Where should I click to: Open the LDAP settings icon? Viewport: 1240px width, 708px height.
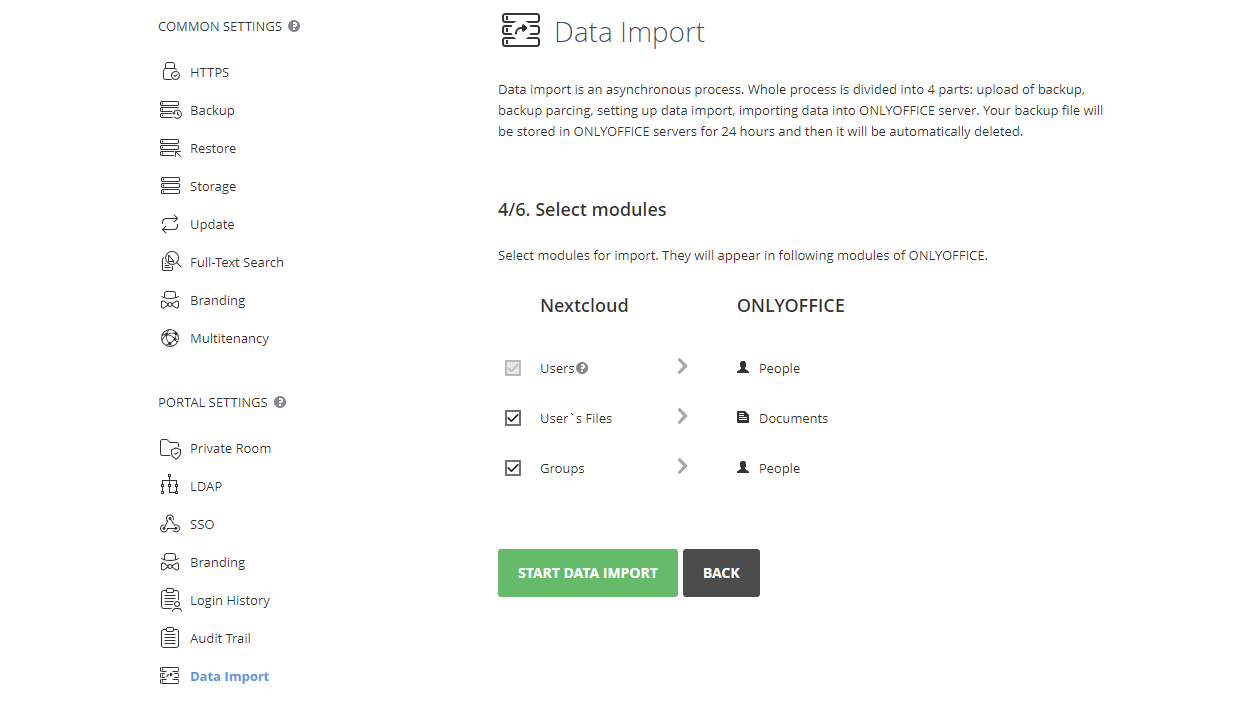(x=169, y=485)
